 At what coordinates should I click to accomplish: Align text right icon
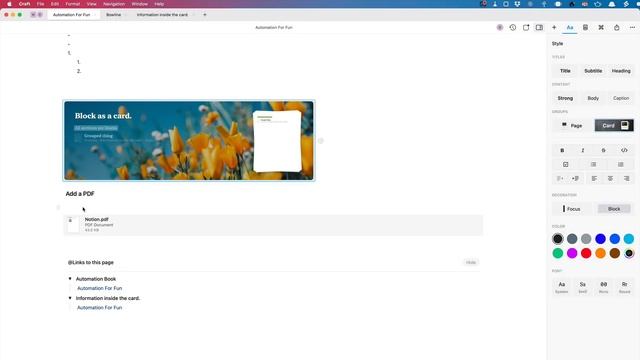(x=626, y=178)
